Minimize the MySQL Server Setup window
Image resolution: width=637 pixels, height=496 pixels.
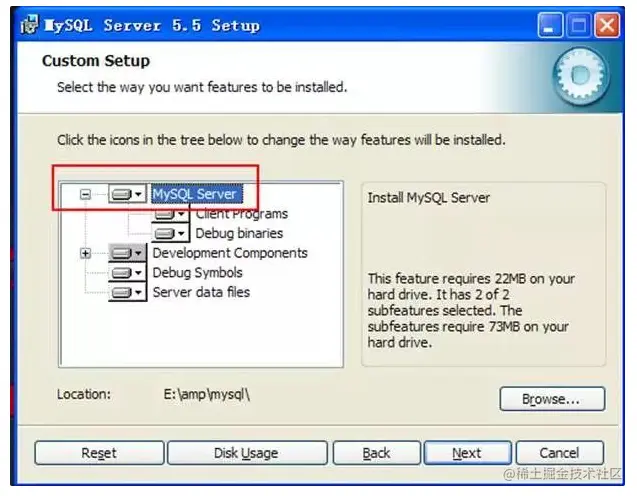point(550,25)
